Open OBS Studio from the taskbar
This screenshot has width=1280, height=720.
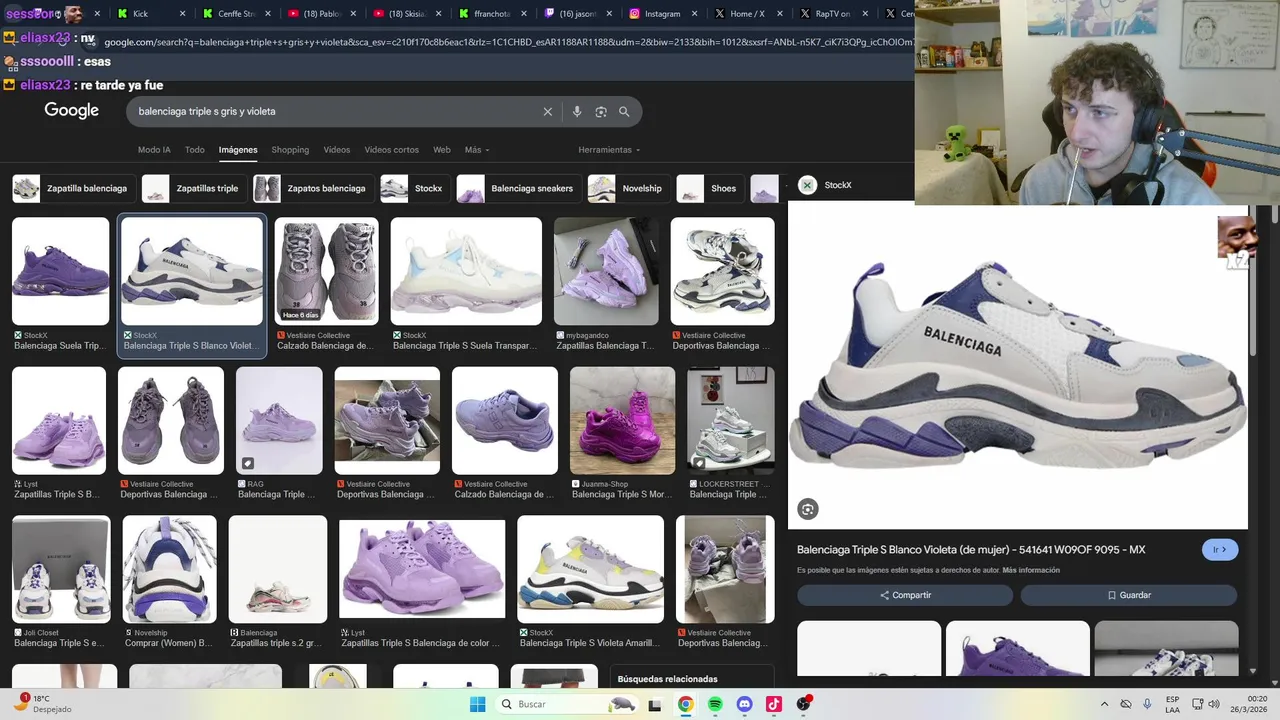804,704
